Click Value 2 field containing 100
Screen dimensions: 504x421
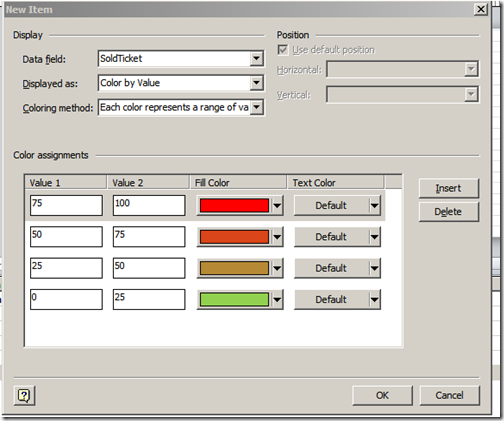(149, 206)
